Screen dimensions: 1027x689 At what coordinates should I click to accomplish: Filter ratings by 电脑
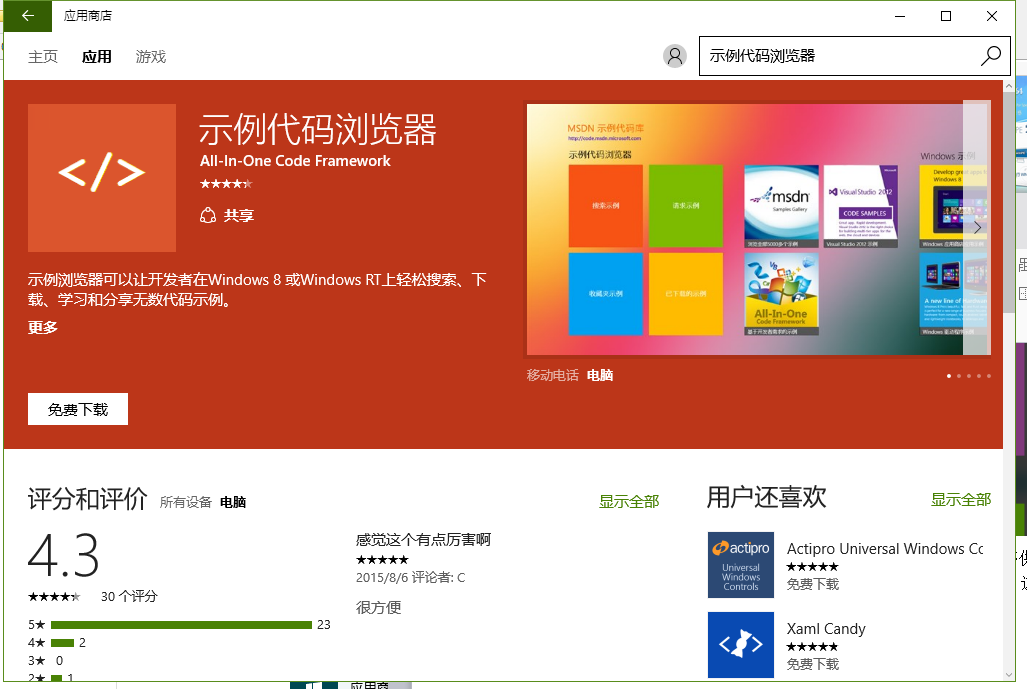(x=233, y=502)
